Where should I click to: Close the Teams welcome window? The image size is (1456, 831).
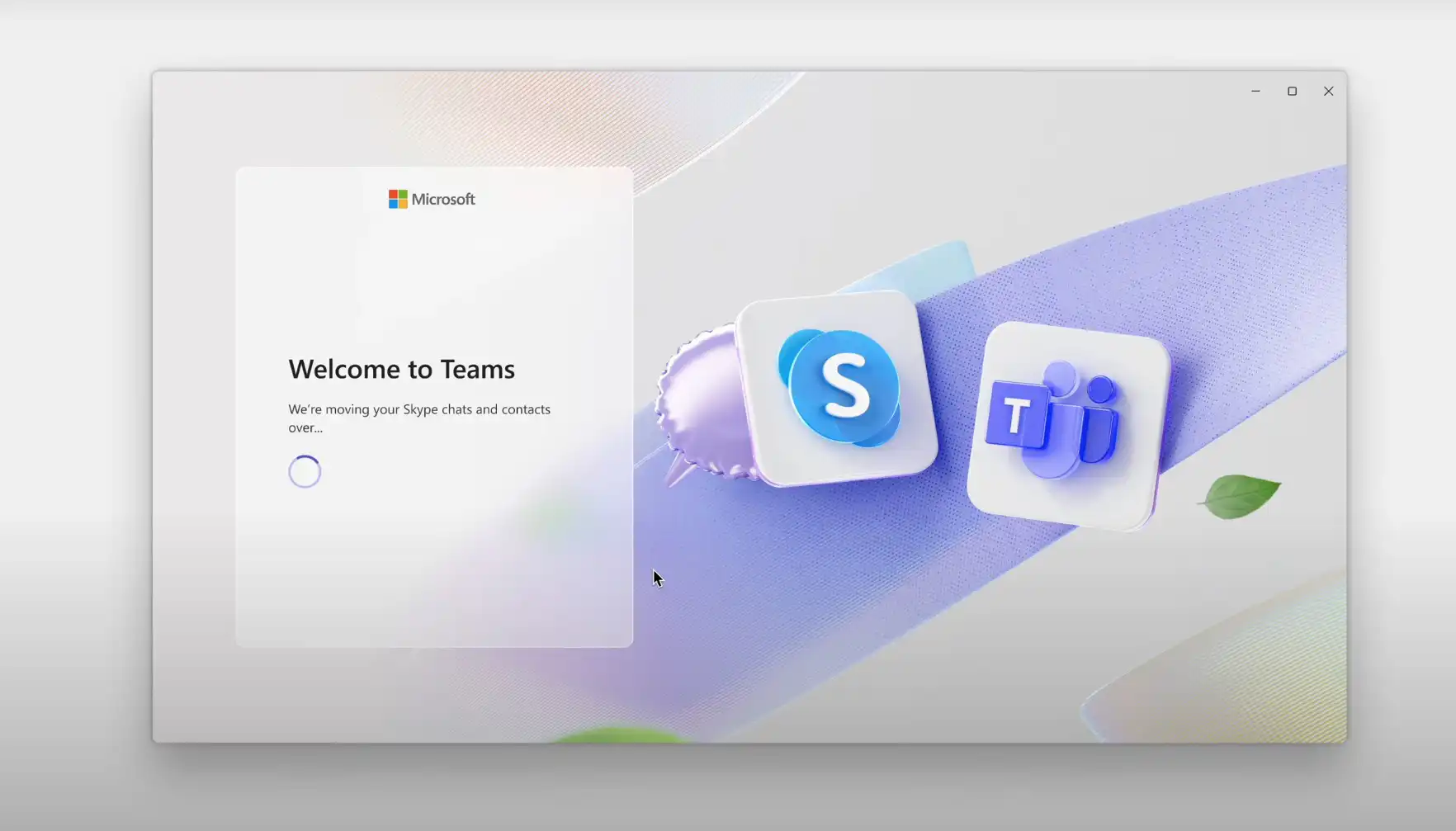click(1328, 92)
